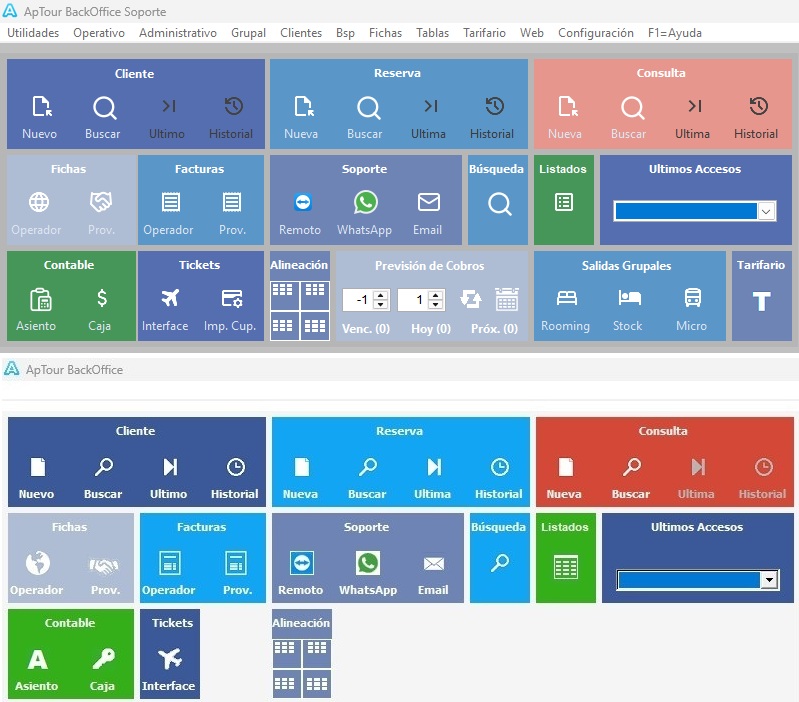Decrease the 1 days stepper value
This screenshot has width=799, height=702.
[435, 305]
